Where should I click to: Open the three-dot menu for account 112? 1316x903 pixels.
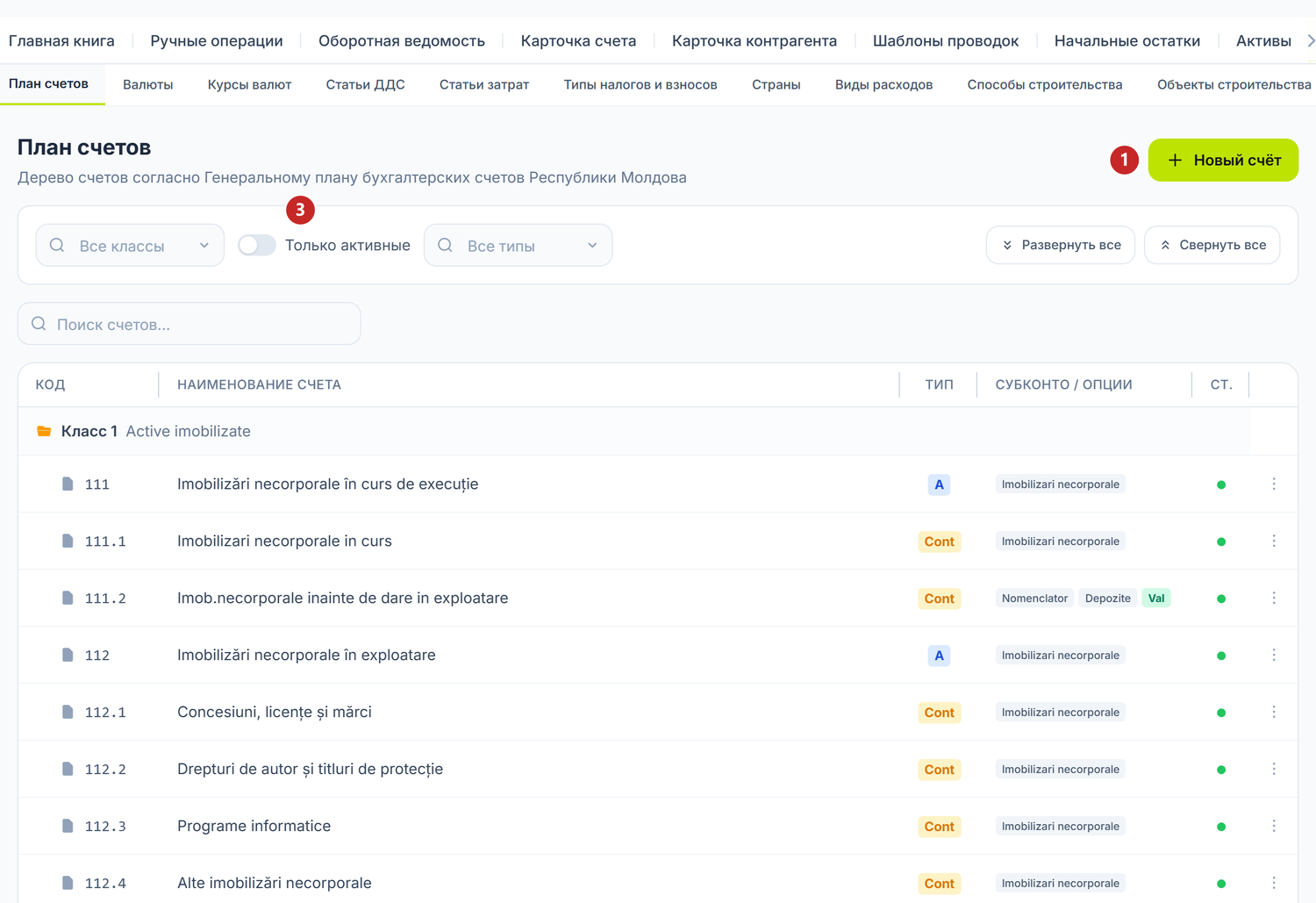[1274, 656]
